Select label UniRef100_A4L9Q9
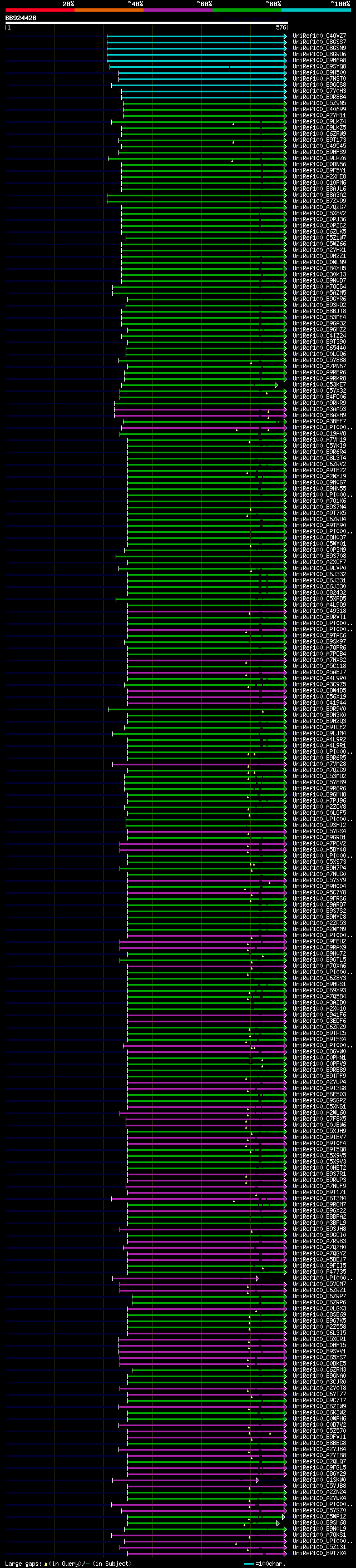This screenshot has width=356, height=1568. [319, 605]
